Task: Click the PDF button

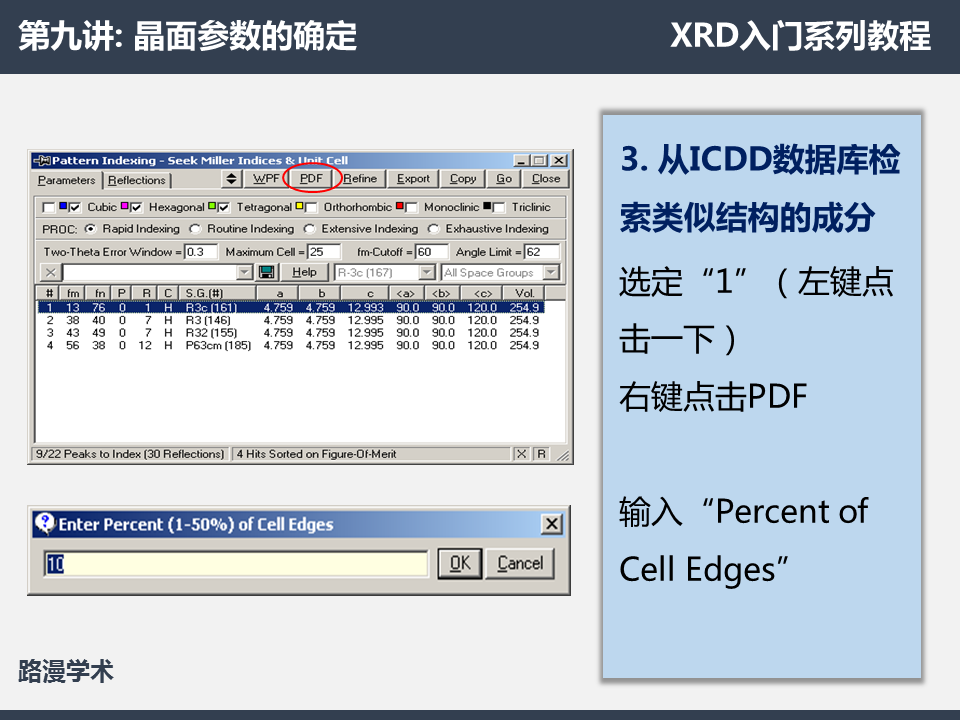Action: tap(311, 178)
